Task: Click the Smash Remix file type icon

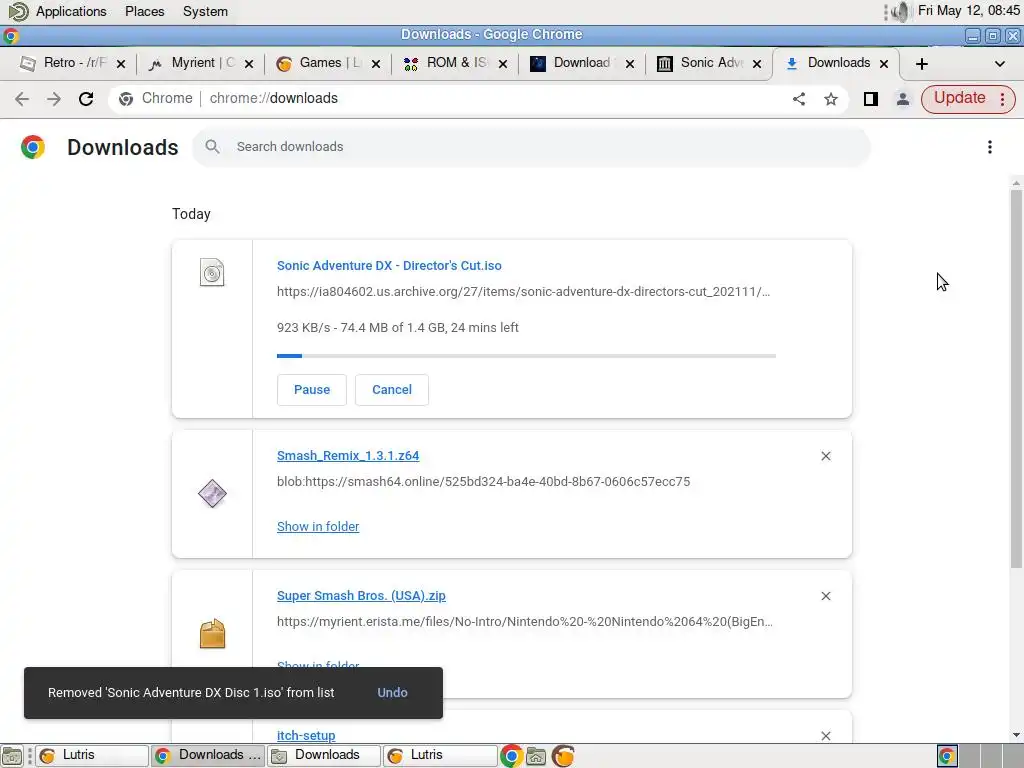Action: pos(212,494)
